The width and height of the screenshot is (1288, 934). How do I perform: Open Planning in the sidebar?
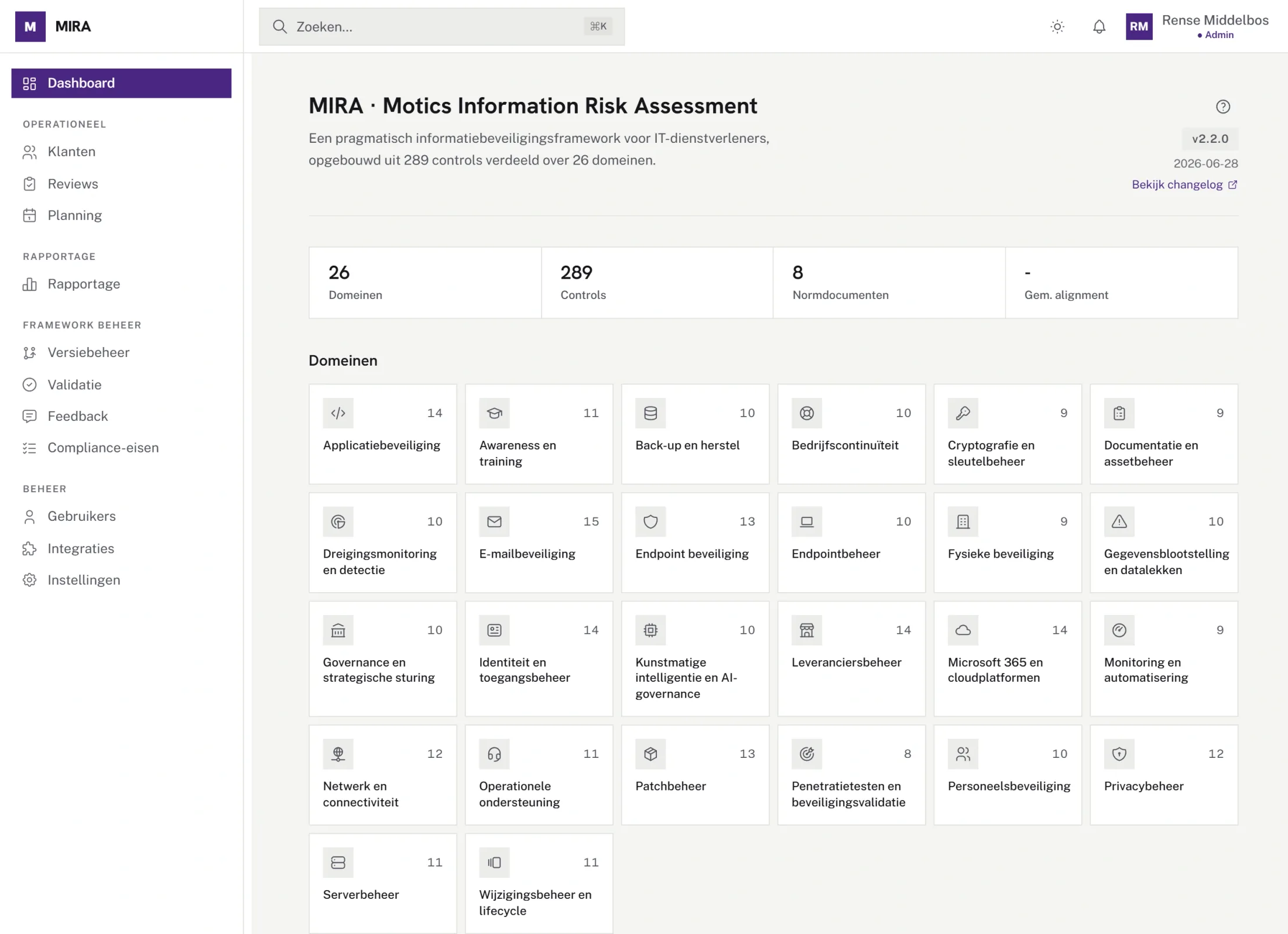point(121,215)
